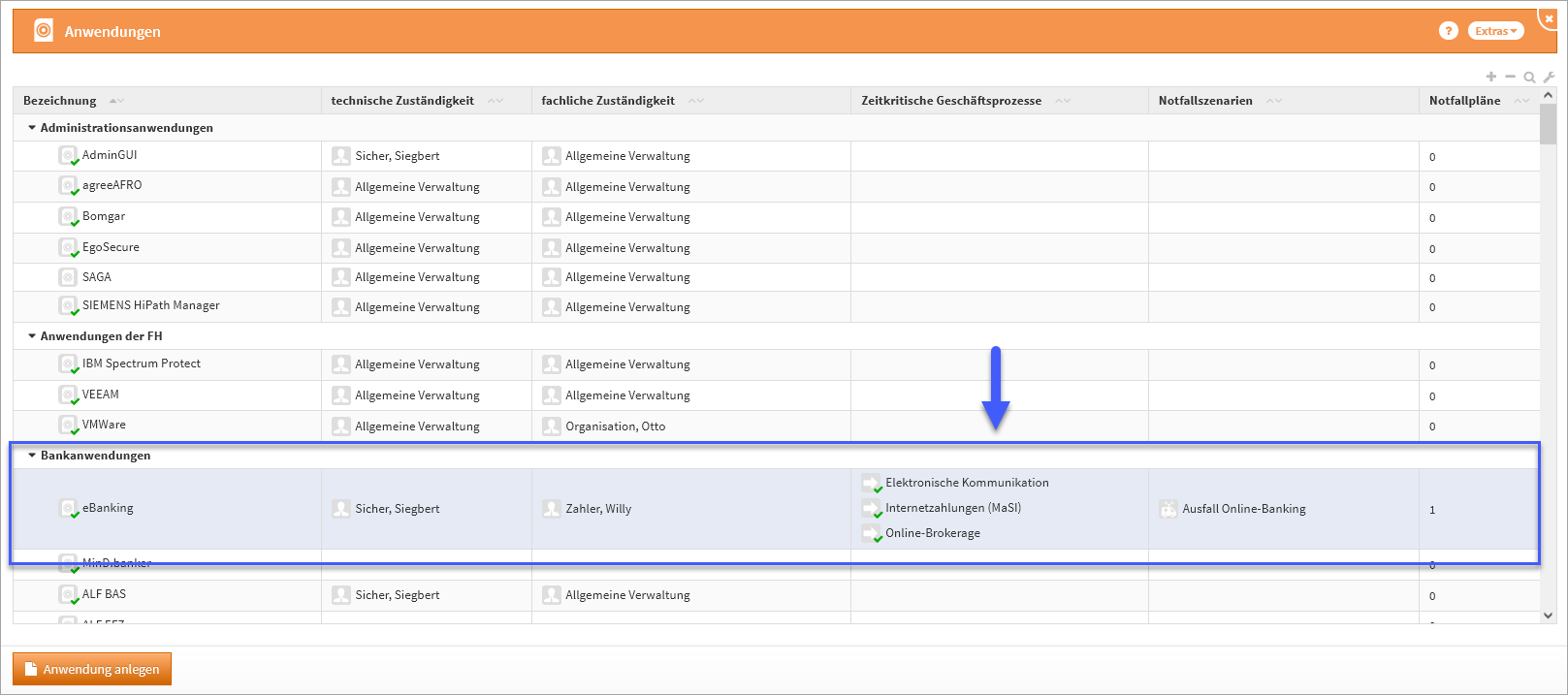Click the minus icon to collapse all groups
Screen dimensions: 1568x695
pos(1510,77)
